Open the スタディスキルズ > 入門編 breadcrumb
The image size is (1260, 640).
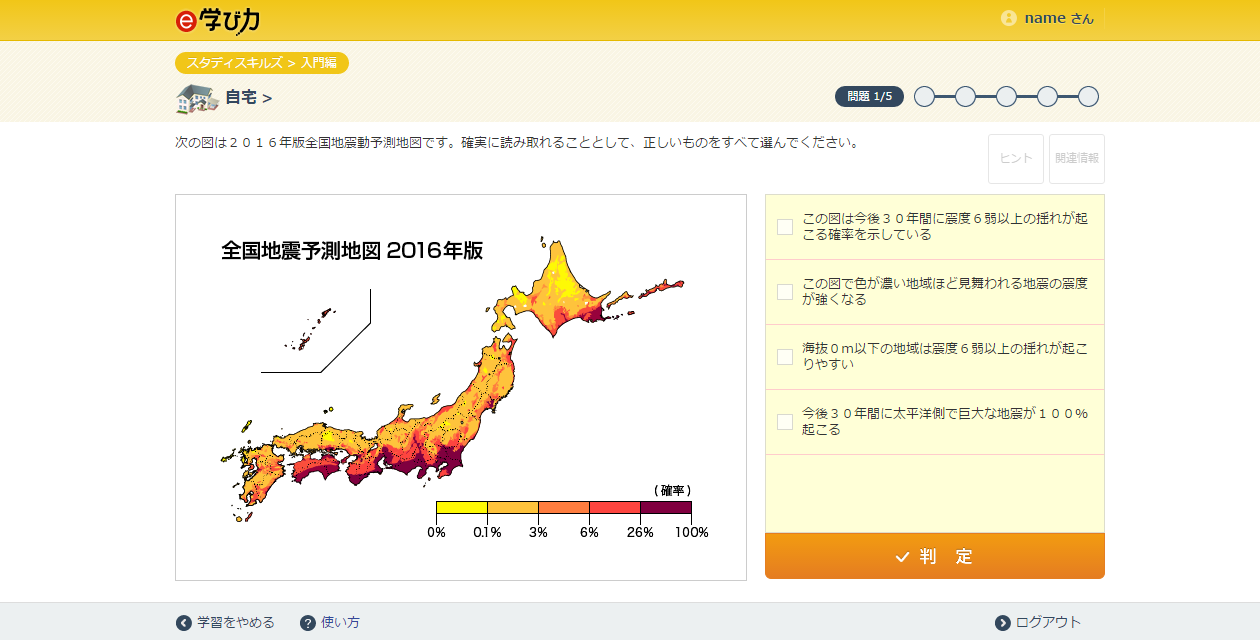pyautogui.click(x=261, y=63)
